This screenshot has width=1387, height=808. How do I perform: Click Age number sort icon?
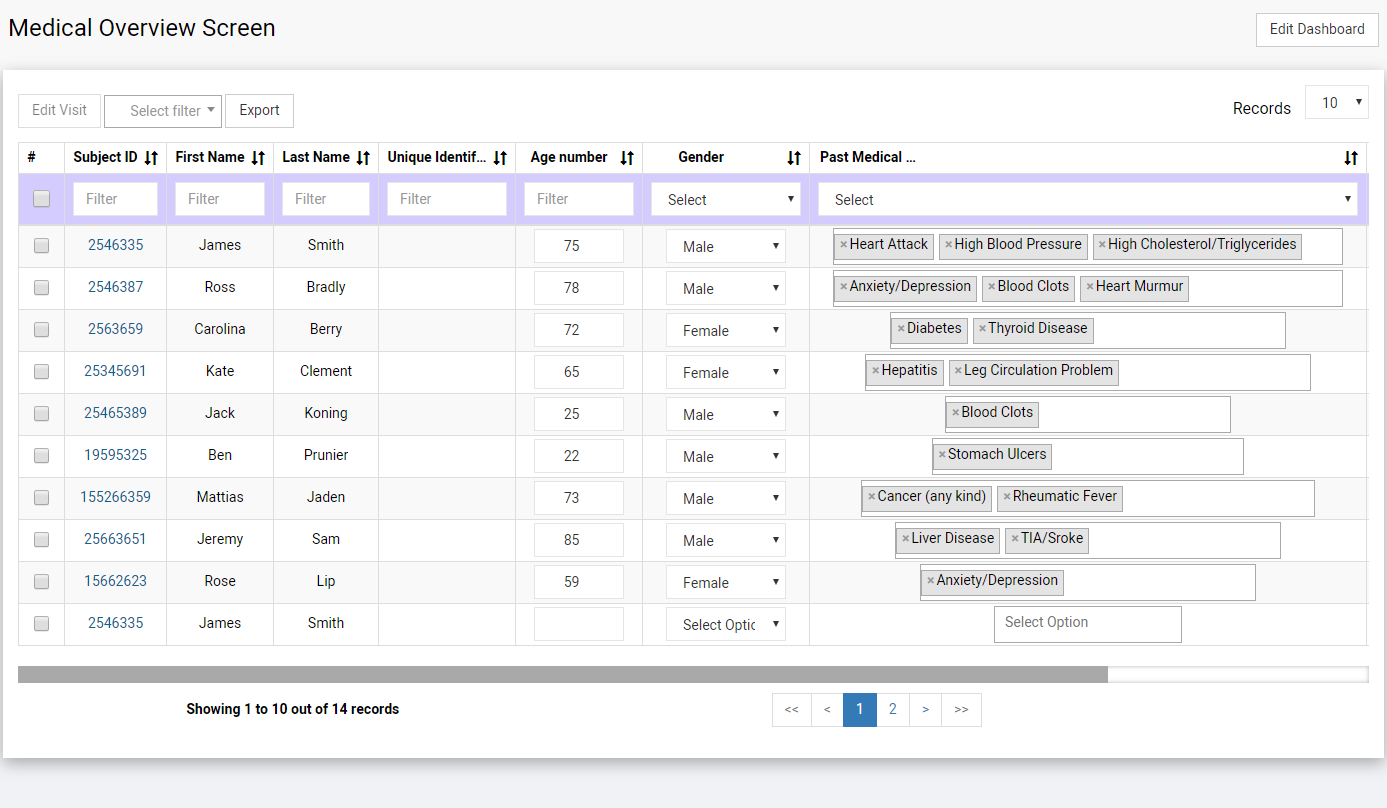click(x=627, y=158)
